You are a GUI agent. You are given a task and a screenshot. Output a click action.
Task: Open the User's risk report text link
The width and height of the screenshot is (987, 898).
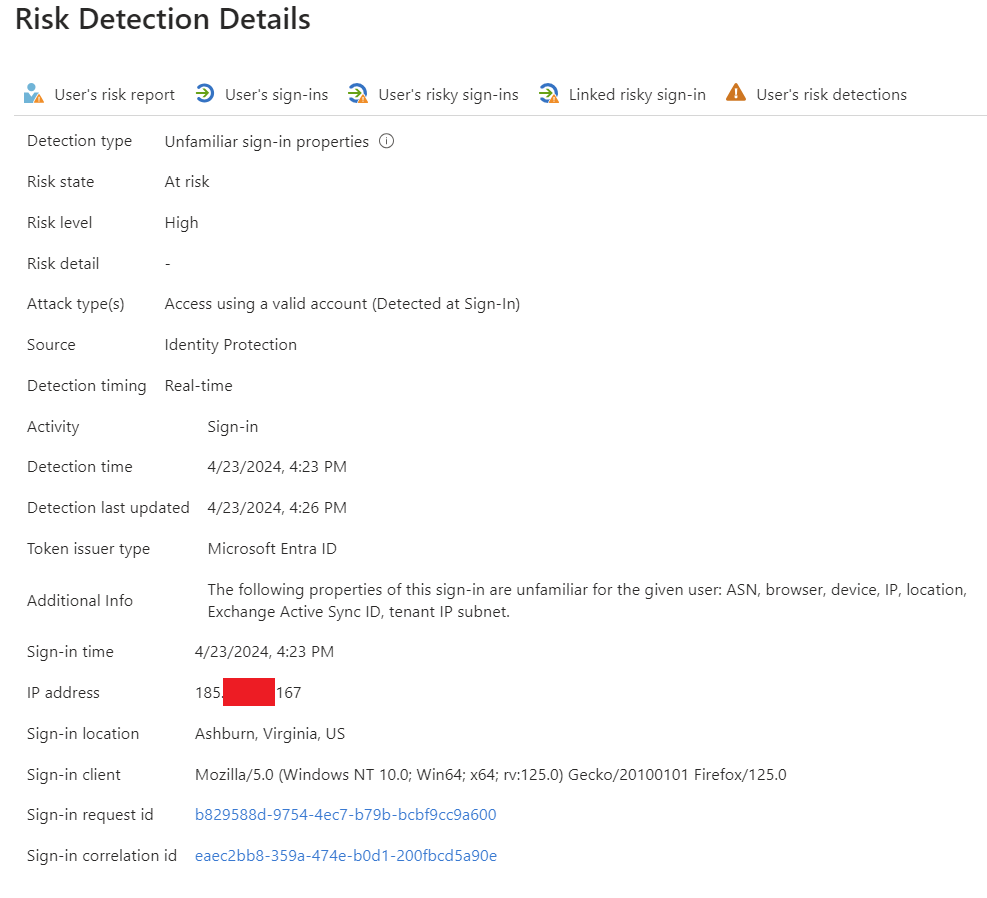click(115, 94)
